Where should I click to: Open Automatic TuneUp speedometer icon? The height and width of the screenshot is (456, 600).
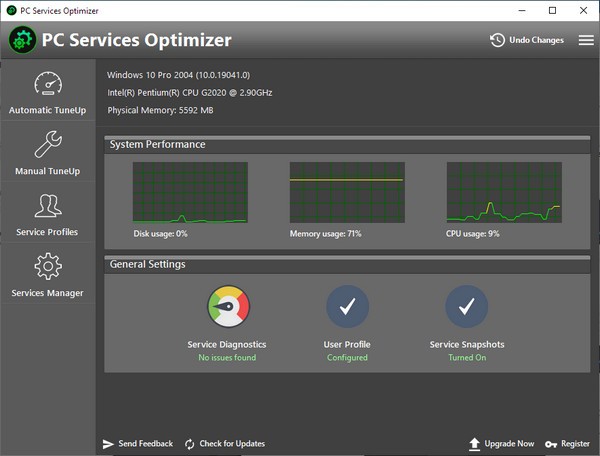point(48,84)
